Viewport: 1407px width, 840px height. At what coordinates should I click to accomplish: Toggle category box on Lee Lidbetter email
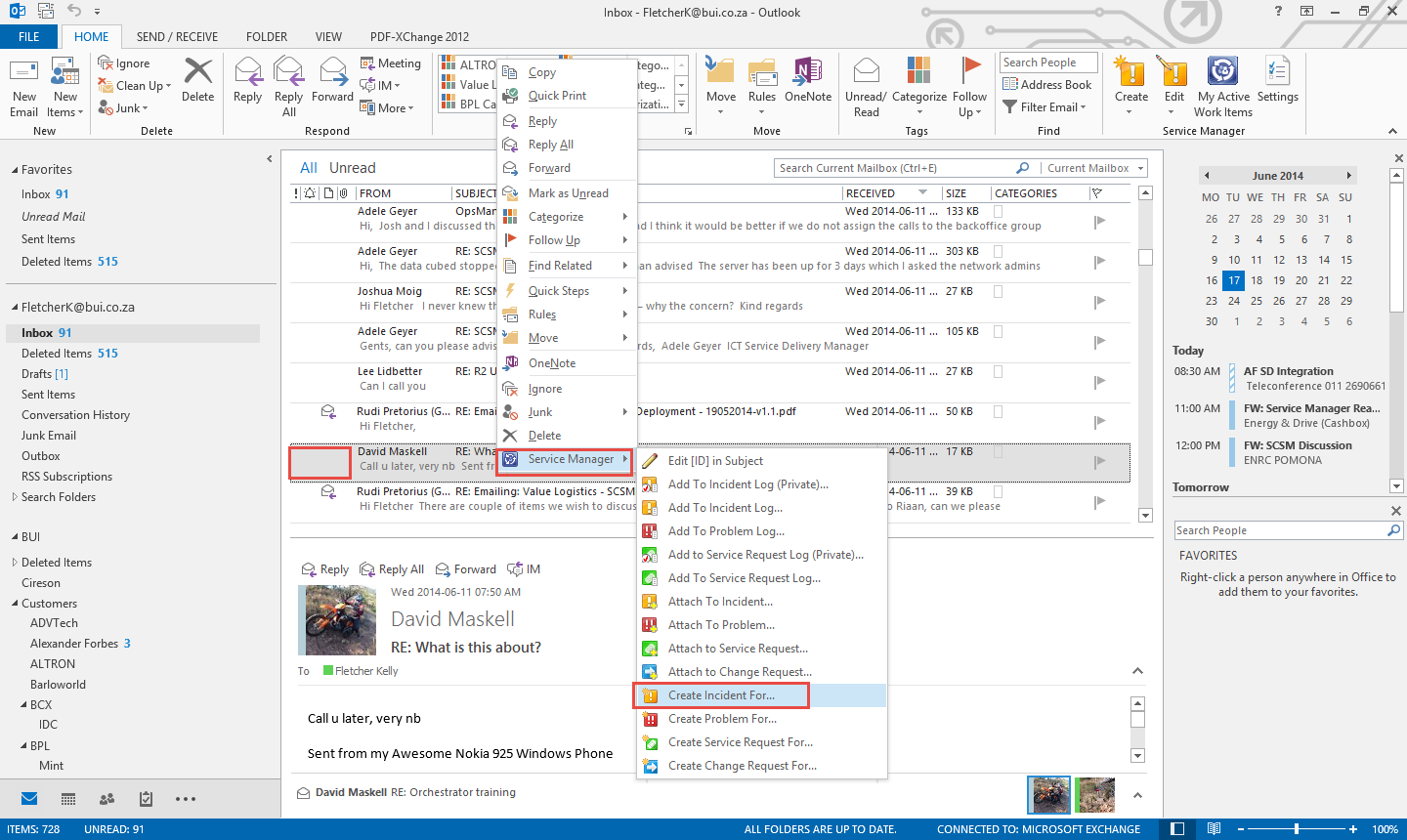999,371
